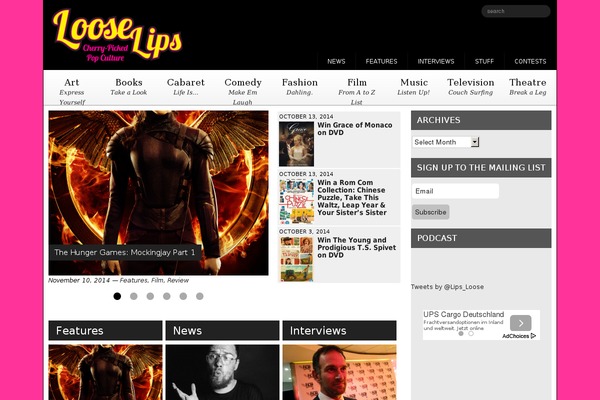
Task: Open Win Grace of Monaco on DVD article
Action: tap(355, 129)
